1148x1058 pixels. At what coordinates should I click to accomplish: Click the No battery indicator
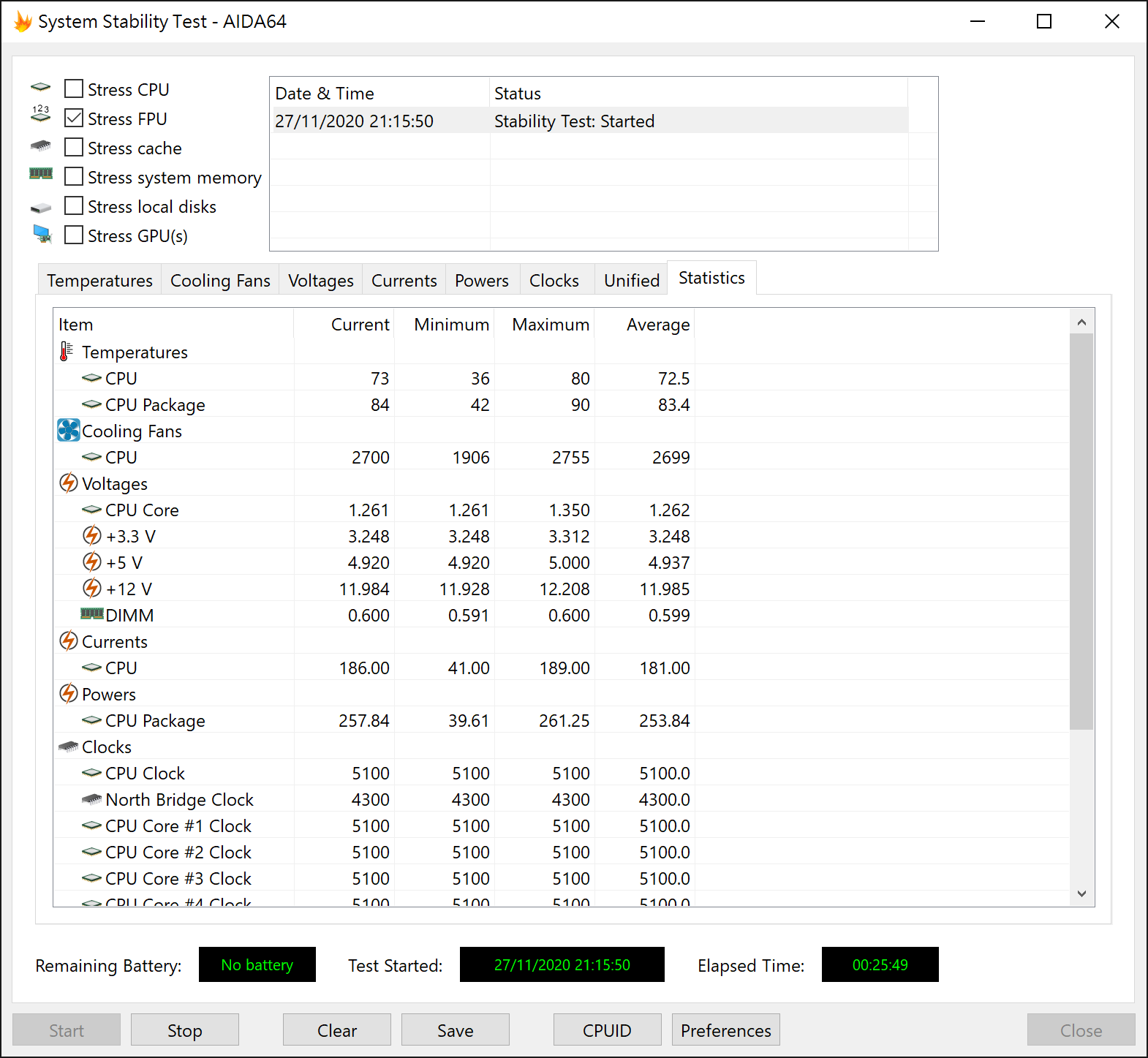click(257, 964)
